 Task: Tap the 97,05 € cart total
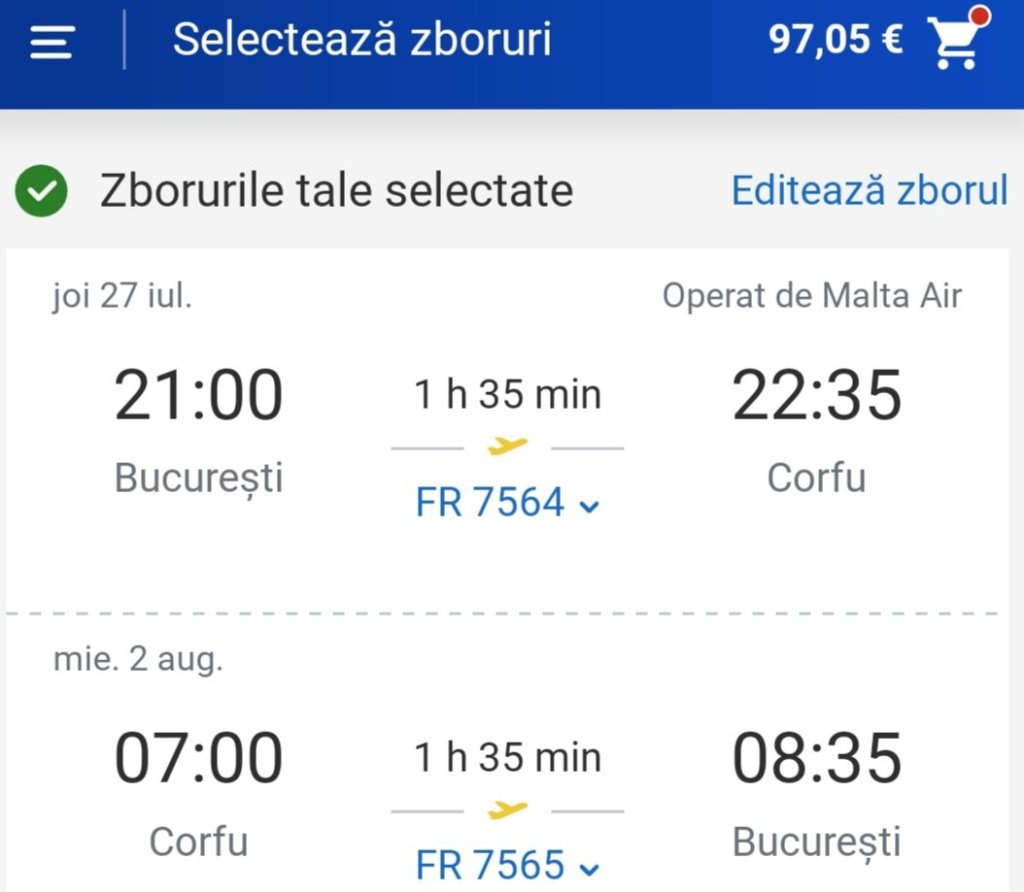(x=835, y=41)
